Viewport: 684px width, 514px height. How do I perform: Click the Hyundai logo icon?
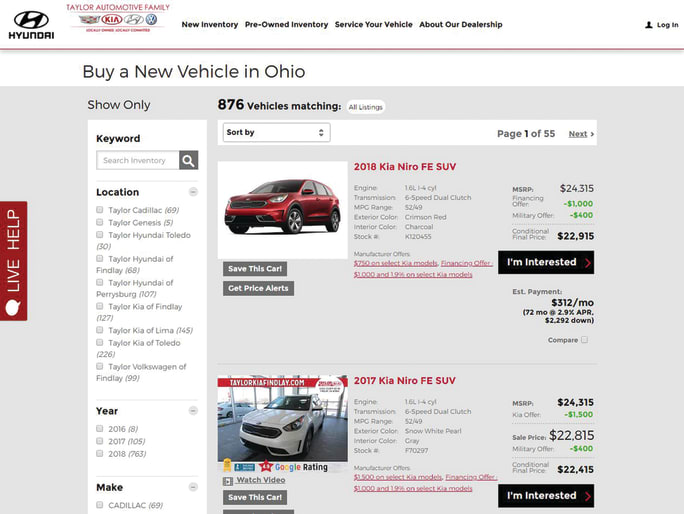point(31,19)
